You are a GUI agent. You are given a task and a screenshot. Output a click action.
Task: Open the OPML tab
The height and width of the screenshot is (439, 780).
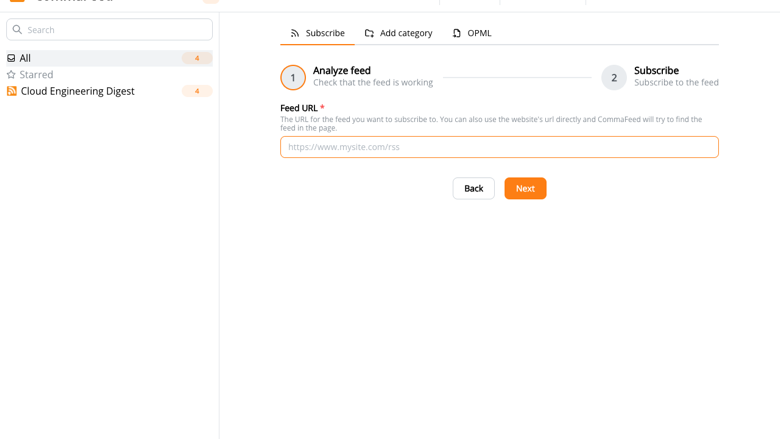[x=472, y=33]
